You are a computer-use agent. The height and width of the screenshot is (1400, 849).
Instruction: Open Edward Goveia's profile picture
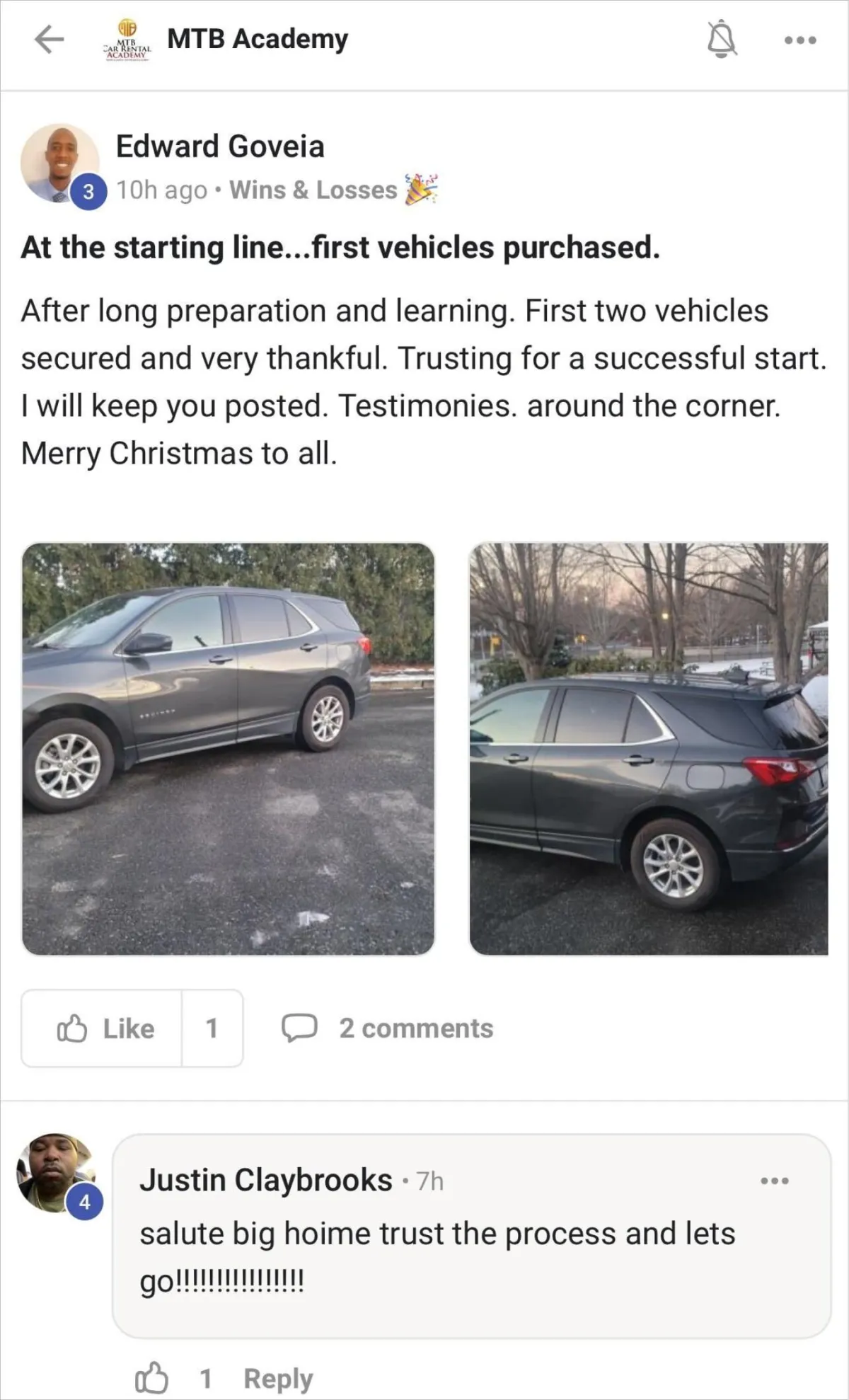pyautogui.click(x=60, y=163)
